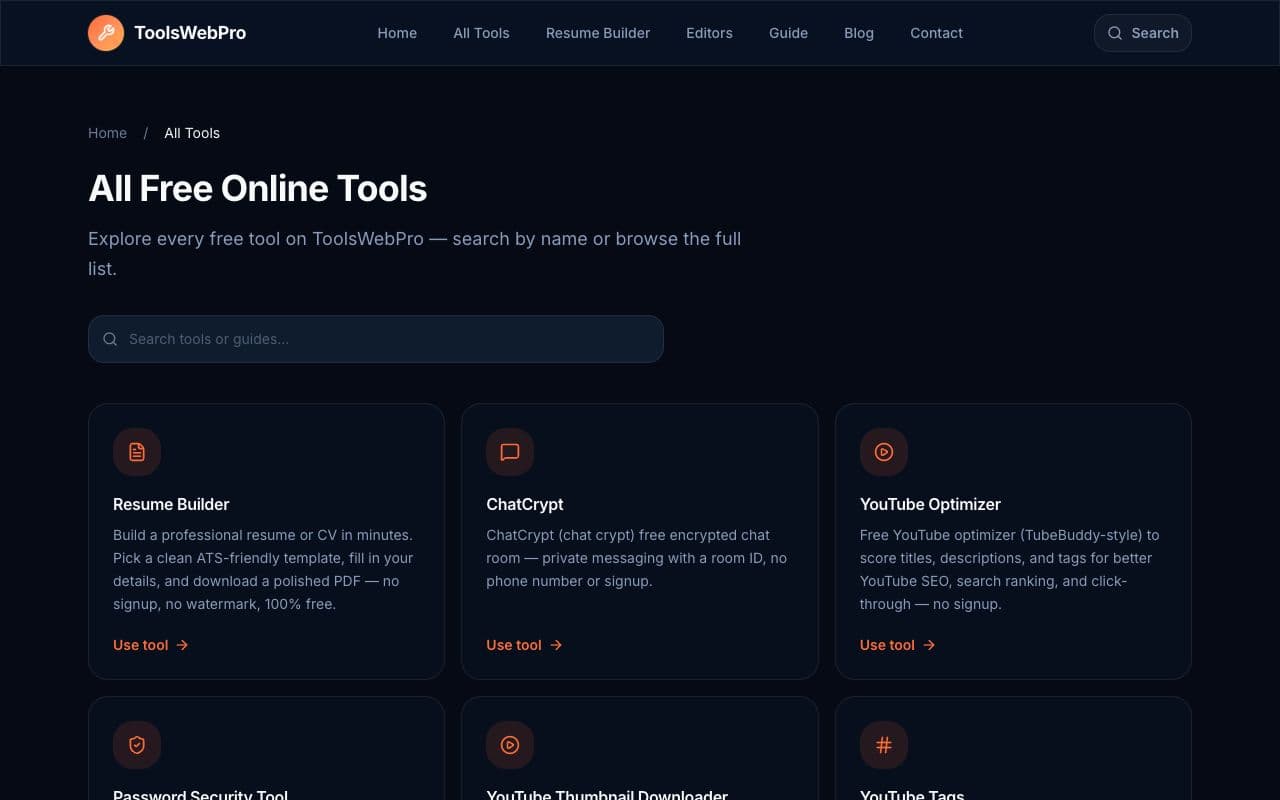Screen dimensions: 1280x800
Task: Click the YouTube Optimizer card title
Action: coord(930,504)
